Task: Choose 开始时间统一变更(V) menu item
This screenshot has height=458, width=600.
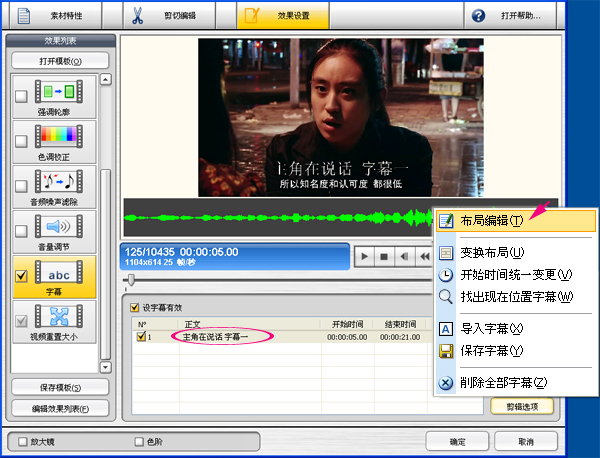Action: [x=516, y=275]
